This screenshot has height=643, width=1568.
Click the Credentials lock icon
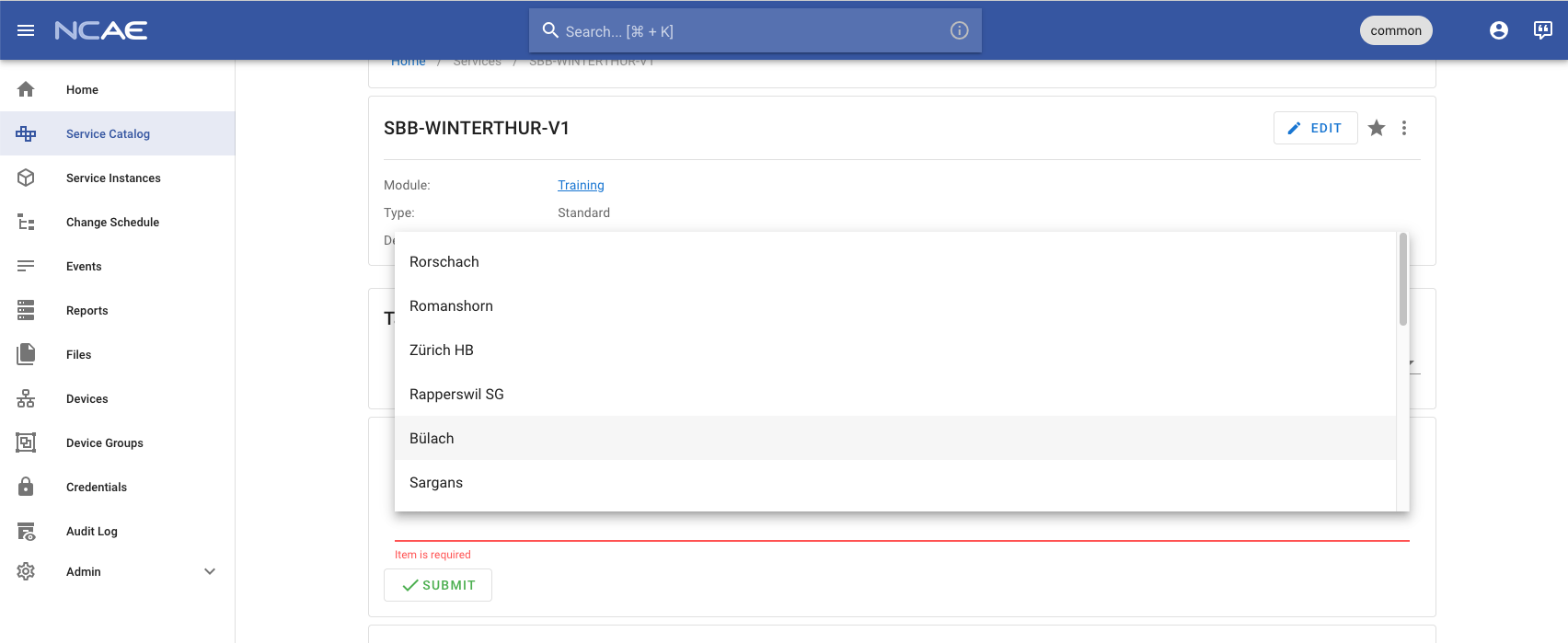point(26,487)
